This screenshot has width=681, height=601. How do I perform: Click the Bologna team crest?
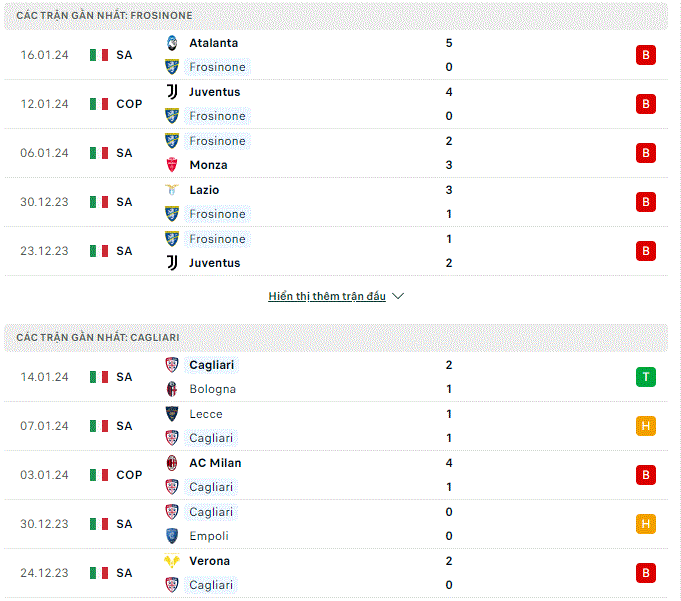[172, 389]
